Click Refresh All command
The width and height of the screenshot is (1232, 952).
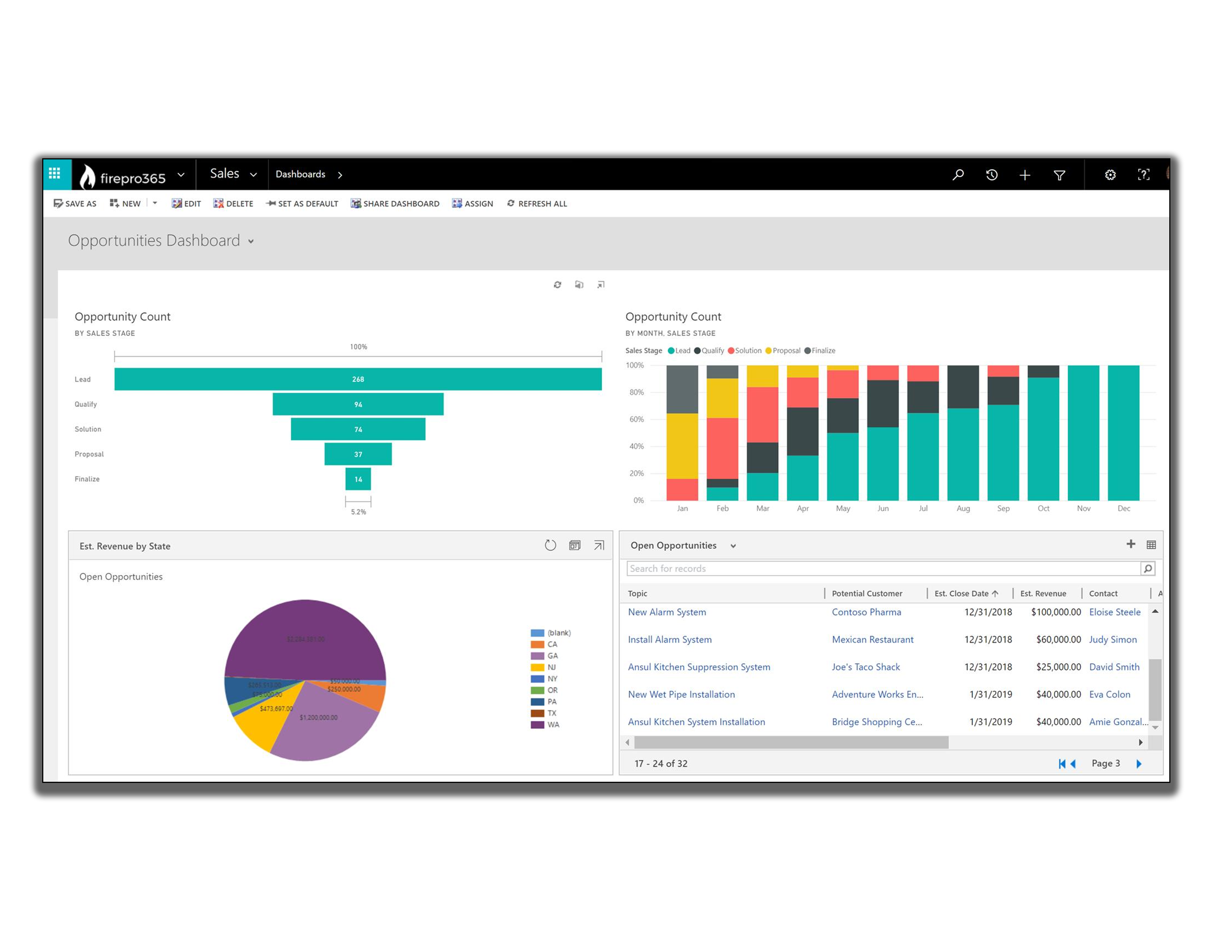pyautogui.click(x=536, y=203)
